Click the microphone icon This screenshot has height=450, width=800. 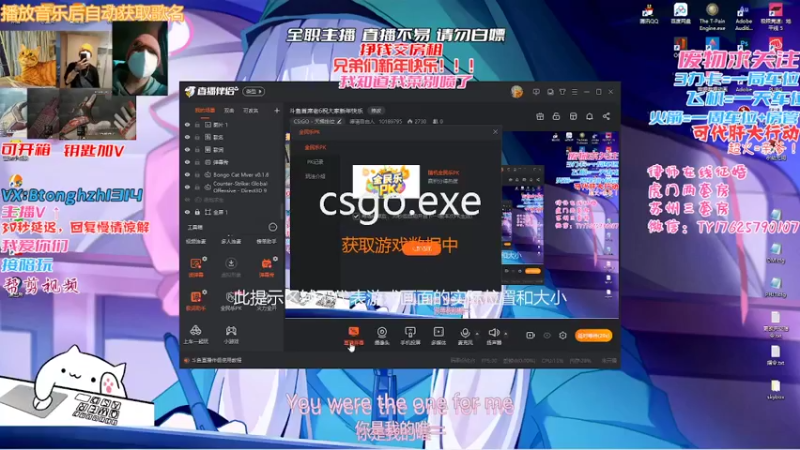click(464, 333)
